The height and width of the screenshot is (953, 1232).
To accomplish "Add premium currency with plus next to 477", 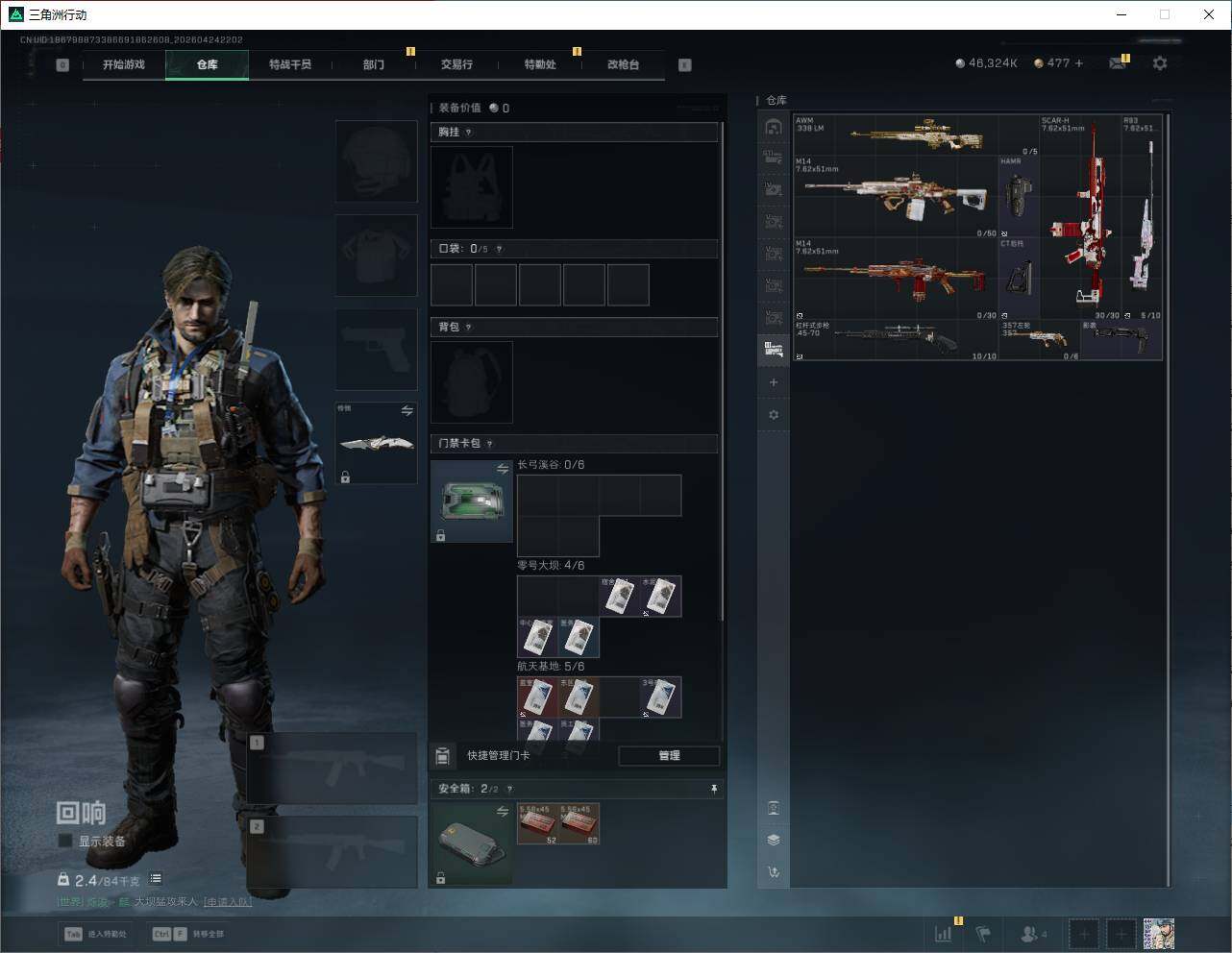I will tap(1079, 63).
